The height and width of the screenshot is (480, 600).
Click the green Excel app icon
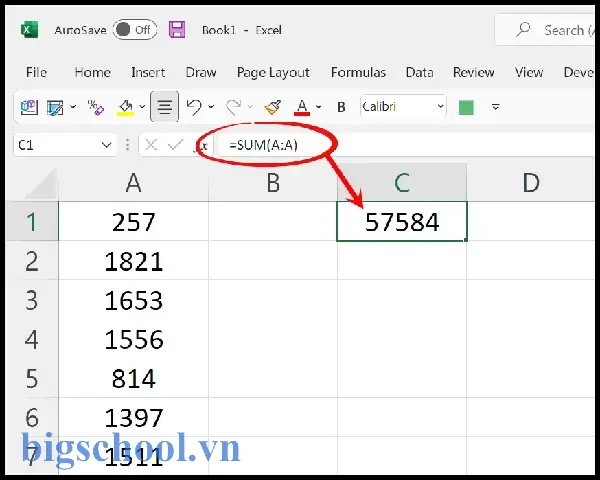29,29
